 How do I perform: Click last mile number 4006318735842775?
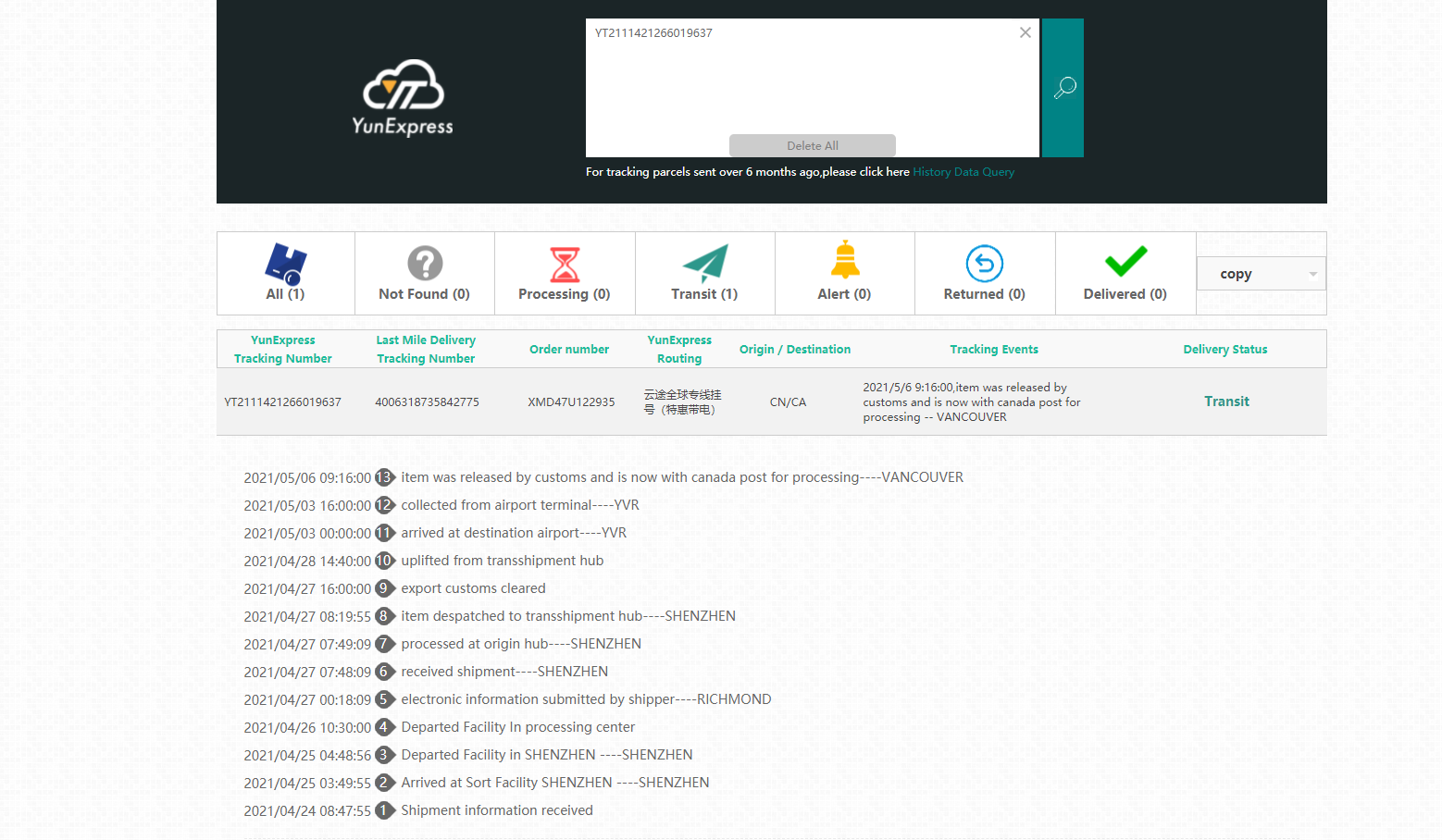coord(427,402)
